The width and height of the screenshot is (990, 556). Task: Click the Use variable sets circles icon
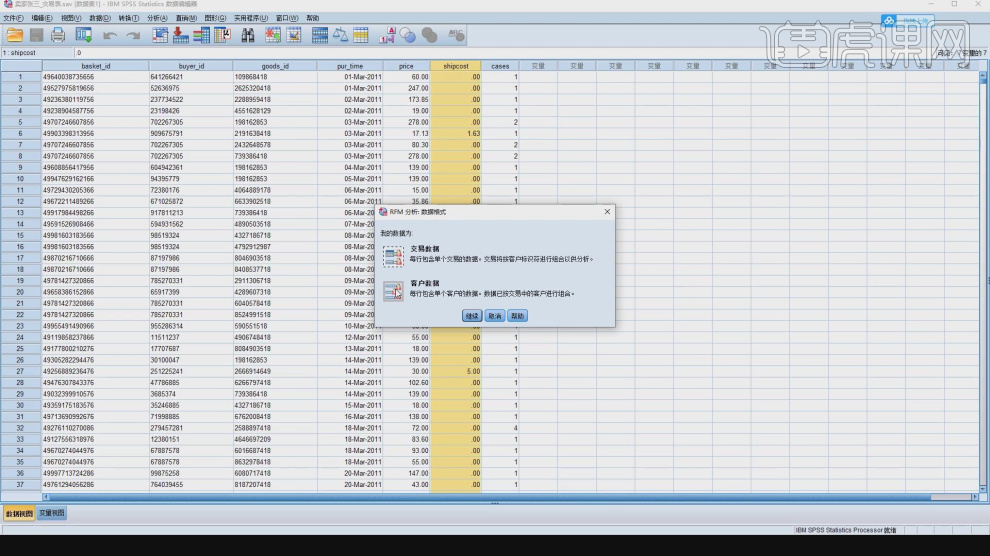tap(408, 35)
